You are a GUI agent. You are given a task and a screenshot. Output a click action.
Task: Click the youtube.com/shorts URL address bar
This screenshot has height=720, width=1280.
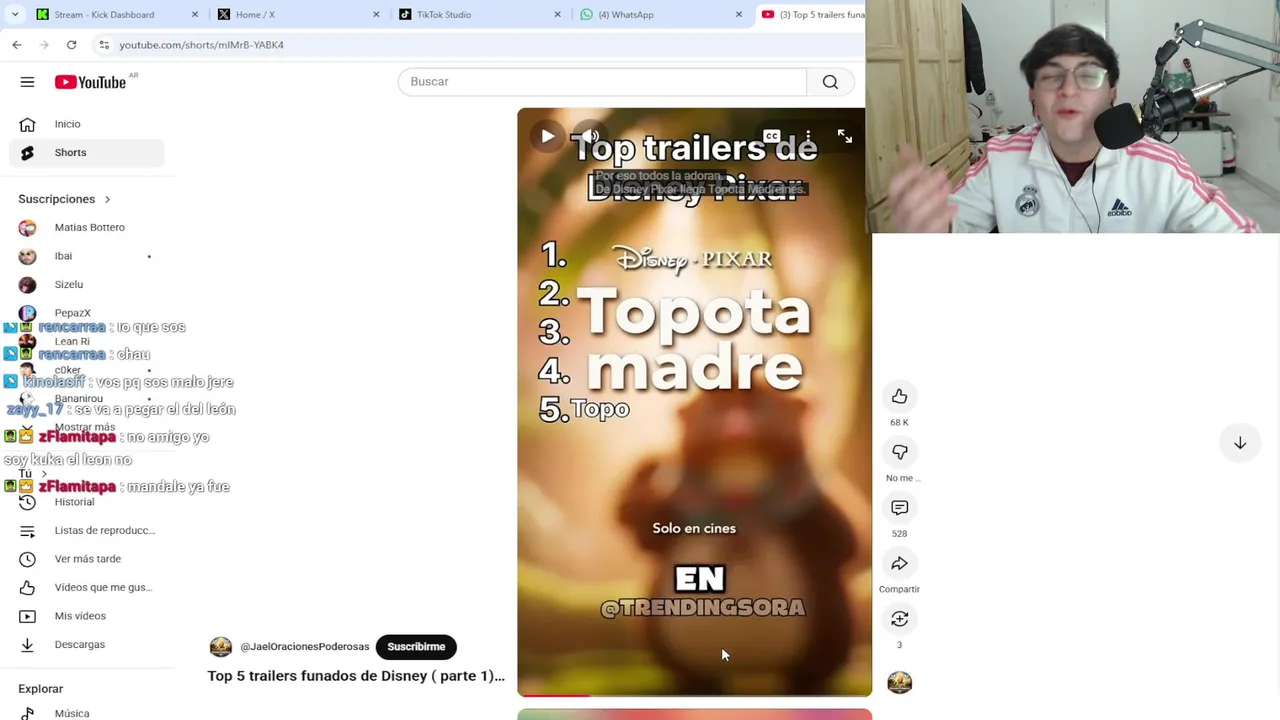[201, 45]
